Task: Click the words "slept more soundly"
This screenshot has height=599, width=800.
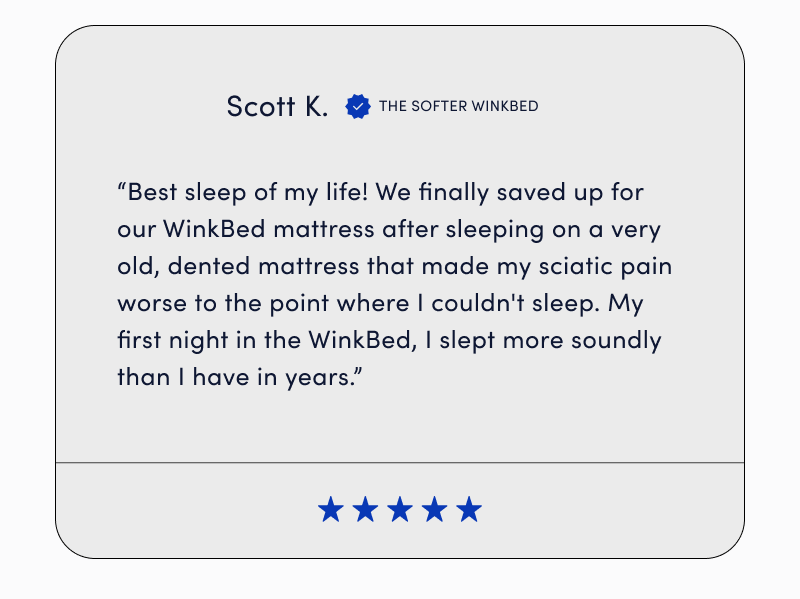Action: pyautogui.click(x=551, y=340)
